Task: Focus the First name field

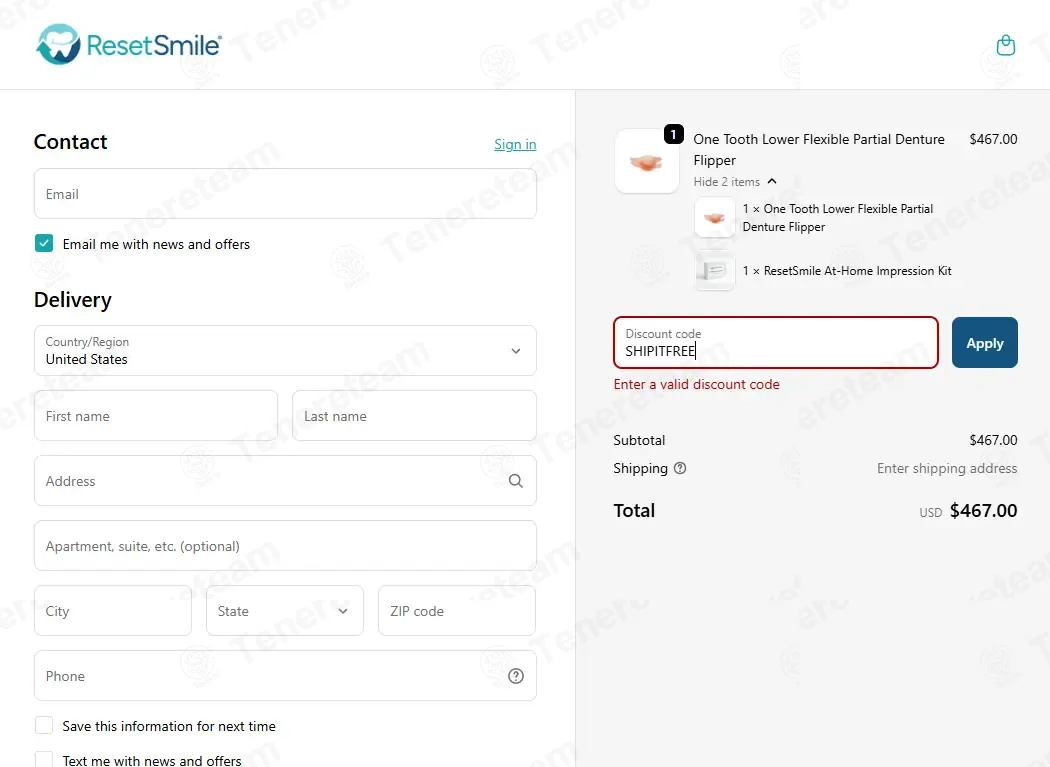Action: pos(156,416)
